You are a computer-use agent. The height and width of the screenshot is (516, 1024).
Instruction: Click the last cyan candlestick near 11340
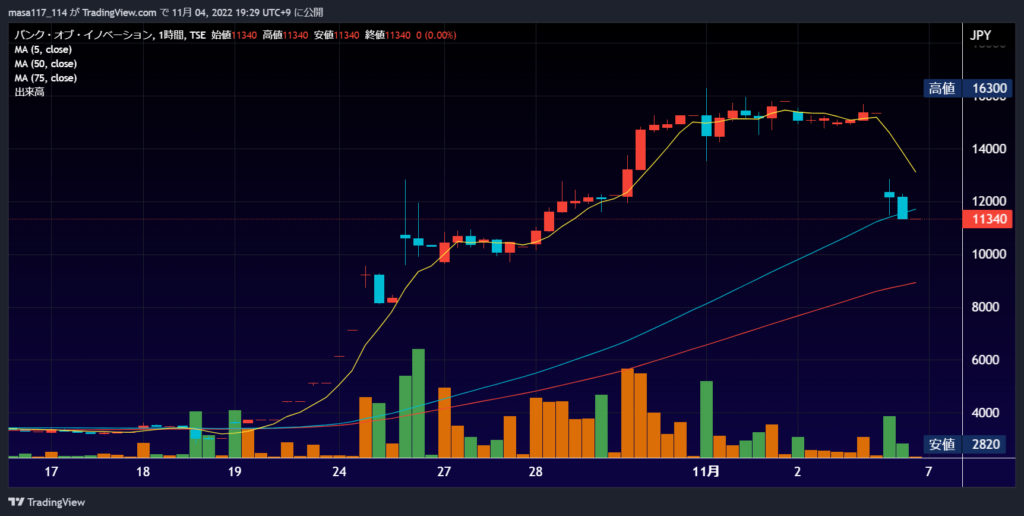[903, 207]
